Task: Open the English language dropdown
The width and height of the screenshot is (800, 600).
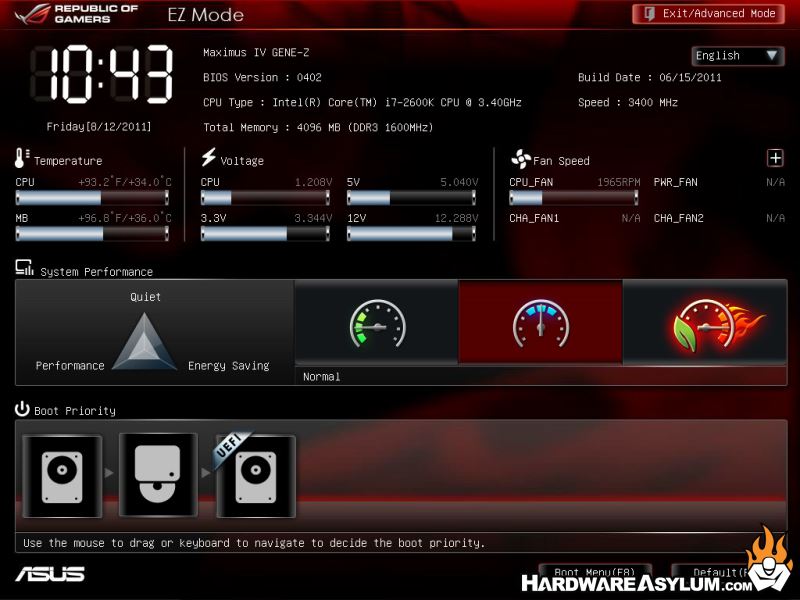Action: [x=737, y=56]
